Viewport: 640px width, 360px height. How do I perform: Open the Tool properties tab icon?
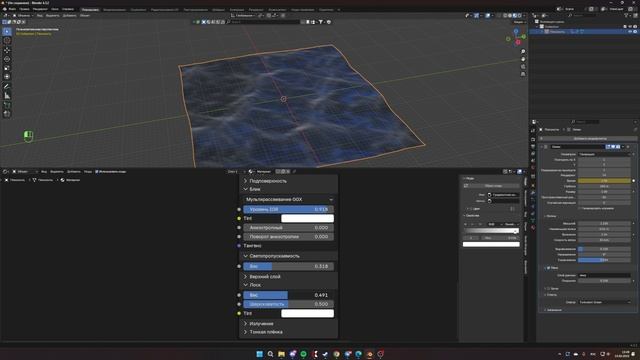533,131
